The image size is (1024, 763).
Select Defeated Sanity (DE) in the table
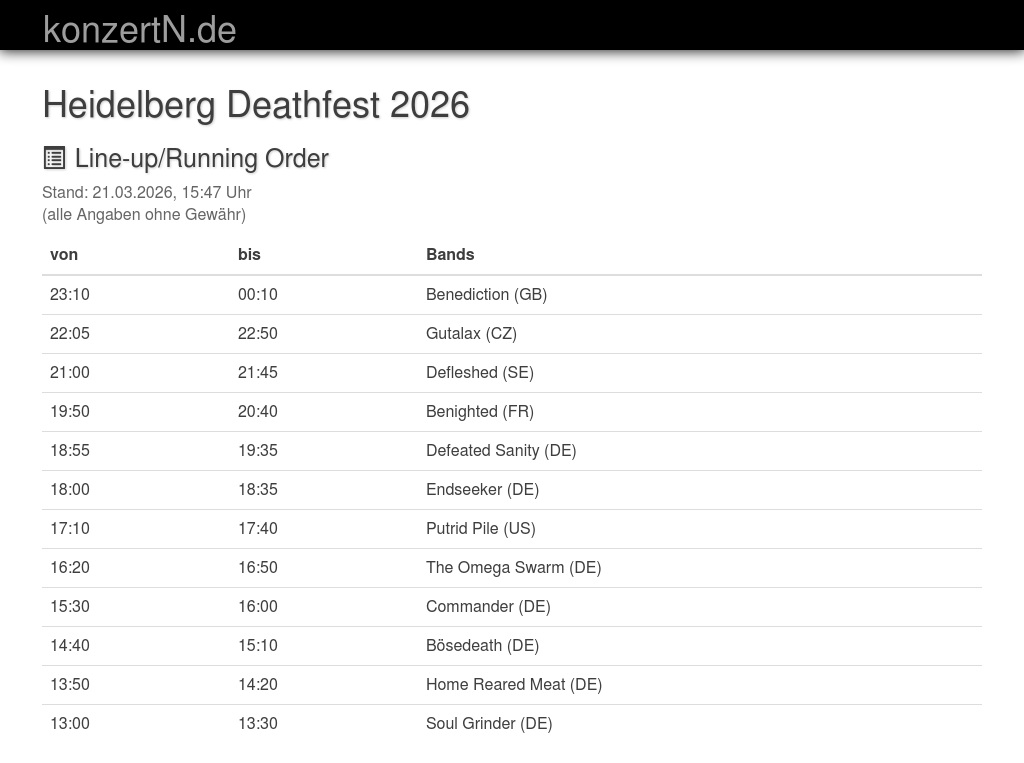pos(501,450)
